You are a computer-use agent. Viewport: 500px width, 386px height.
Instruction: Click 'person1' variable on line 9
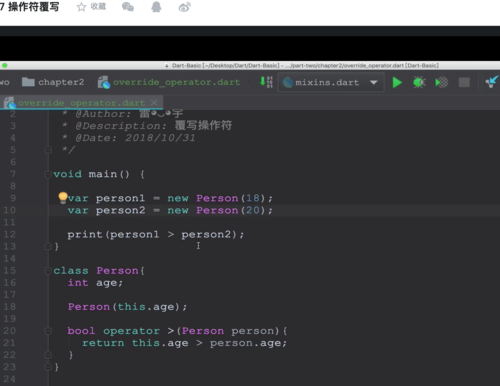[x=120, y=198]
